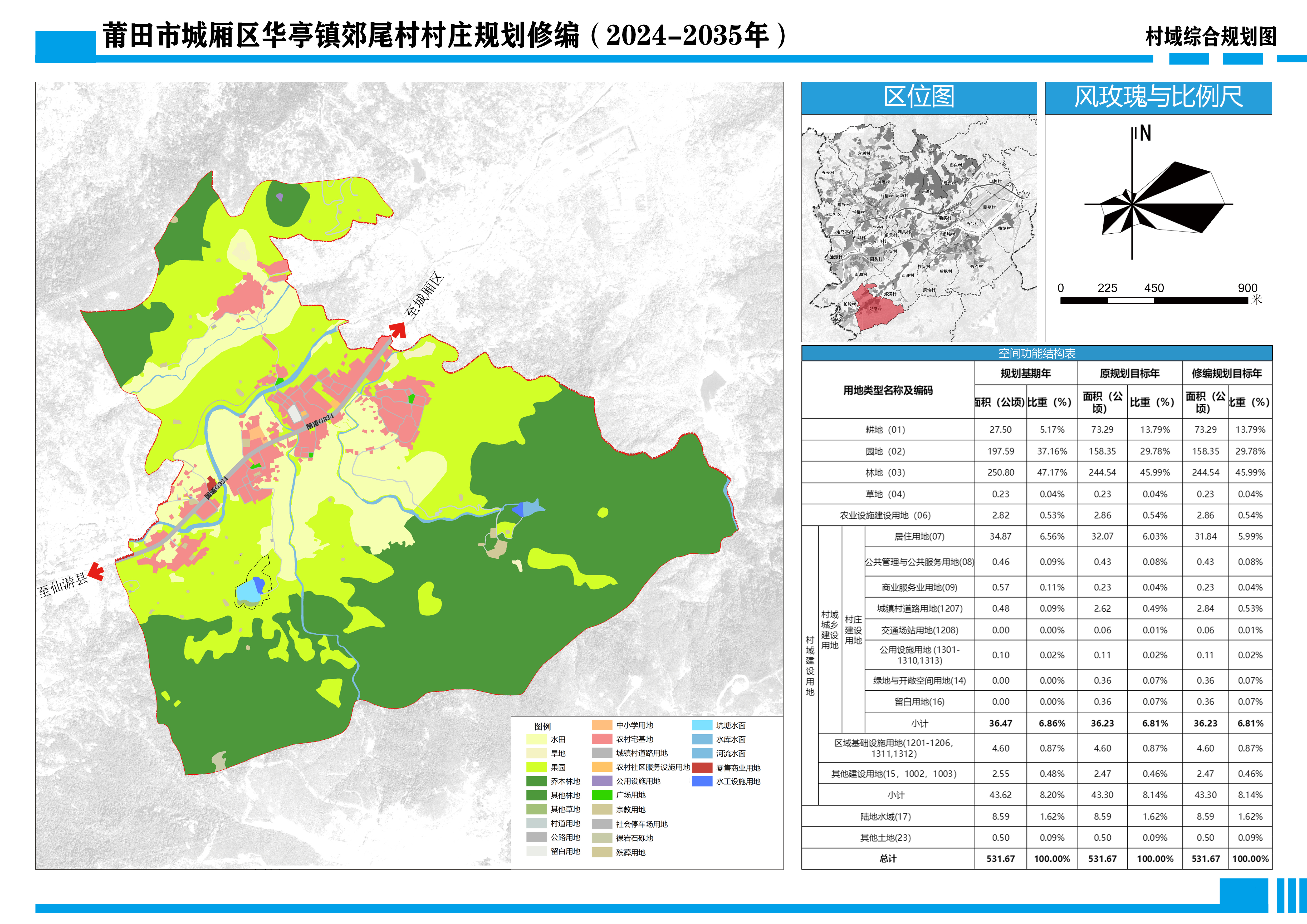Click the upper 国道G324 road label
The image size is (1307, 924).
click(x=320, y=422)
